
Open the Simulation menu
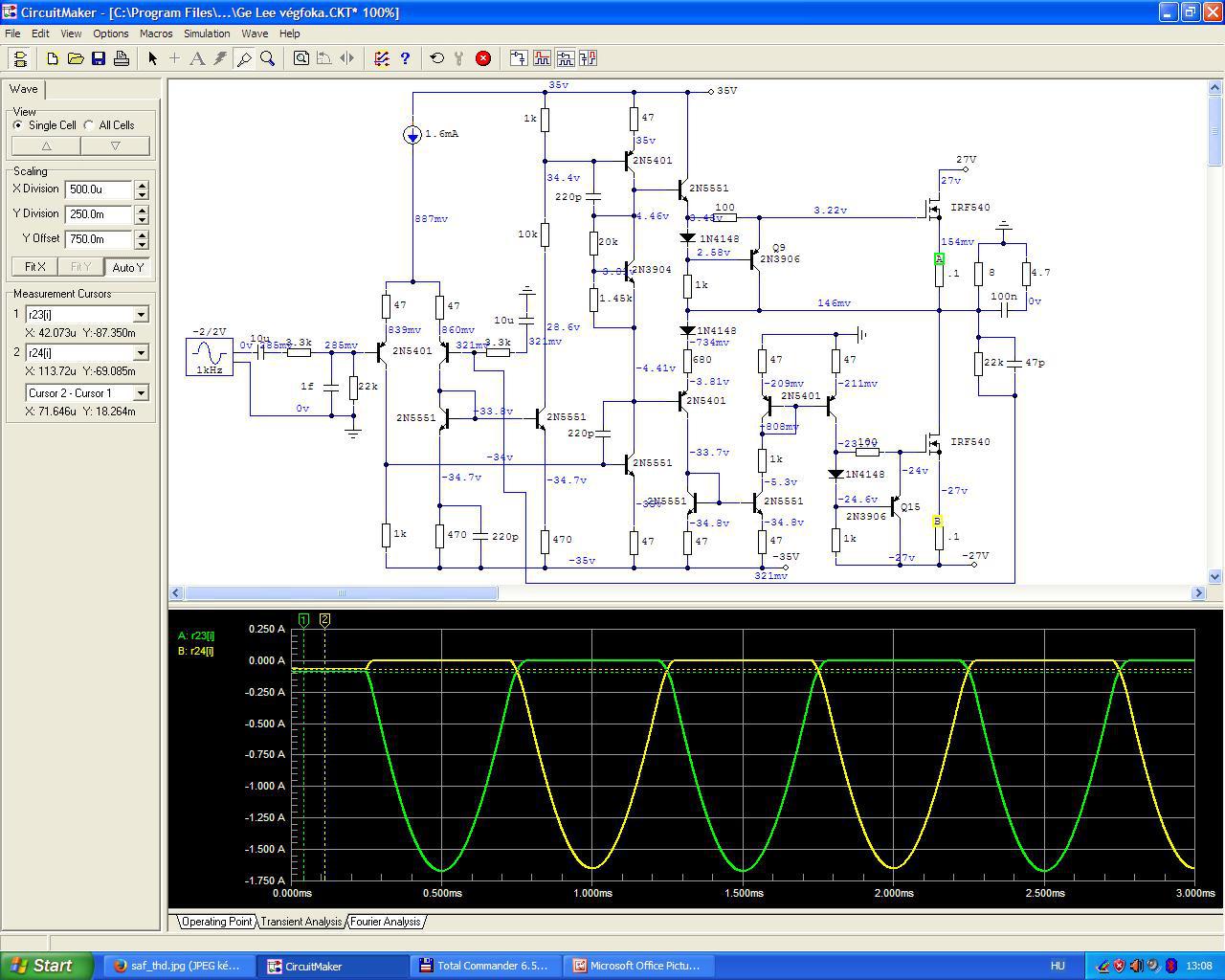(207, 33)
